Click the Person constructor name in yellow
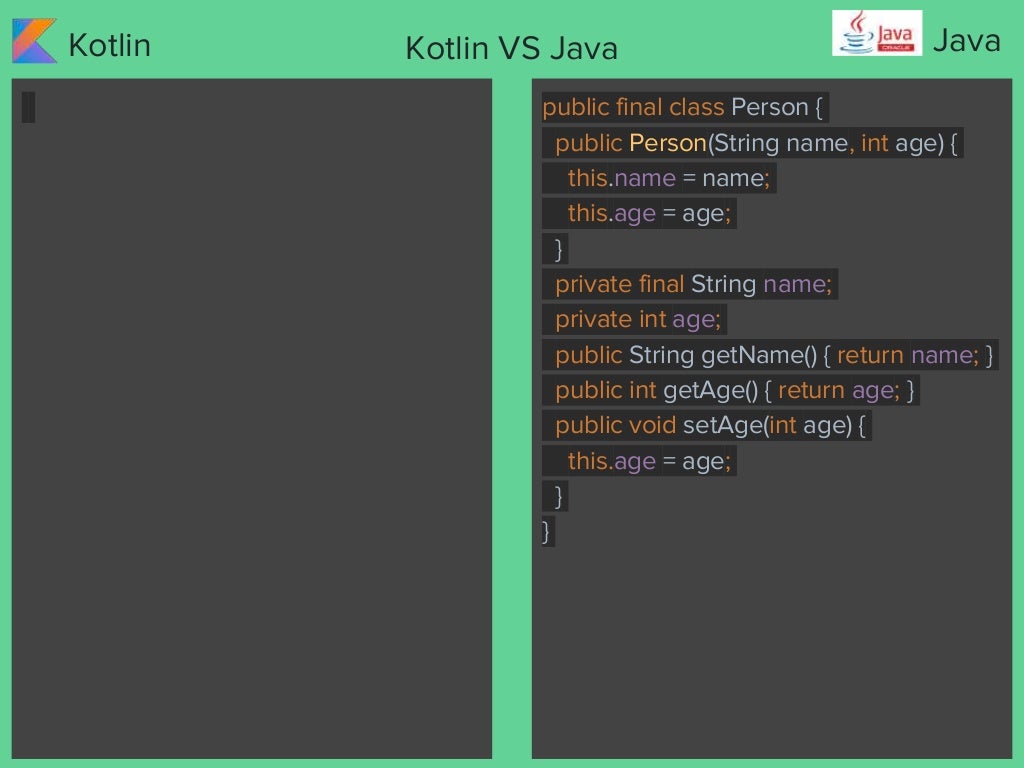This screenshot has width=1024, height=768. tap(667, 143)
